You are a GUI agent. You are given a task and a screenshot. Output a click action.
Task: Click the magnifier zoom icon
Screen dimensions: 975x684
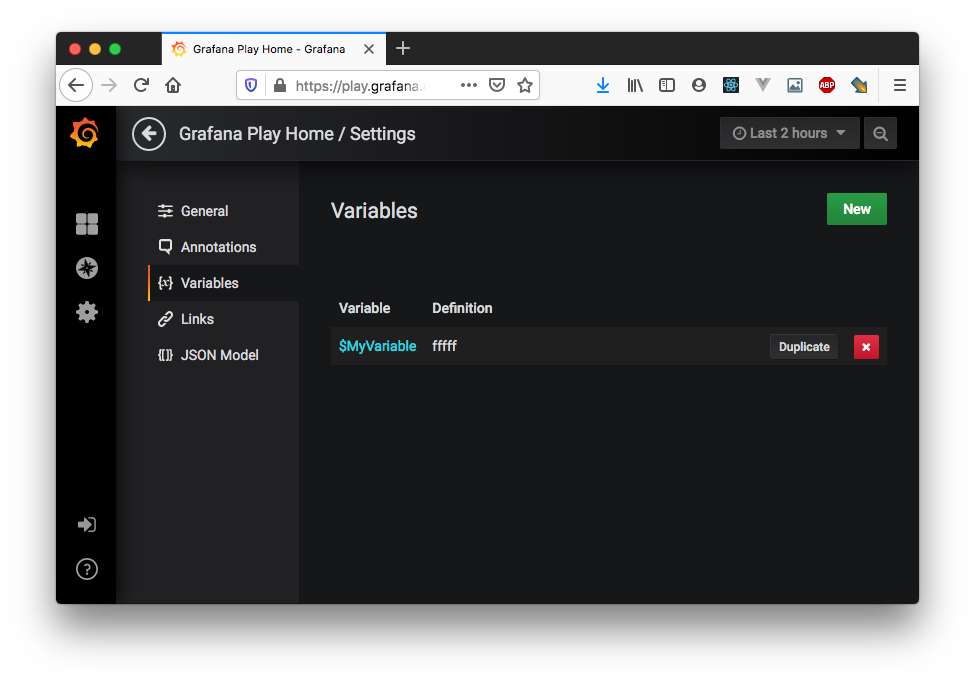880,133
